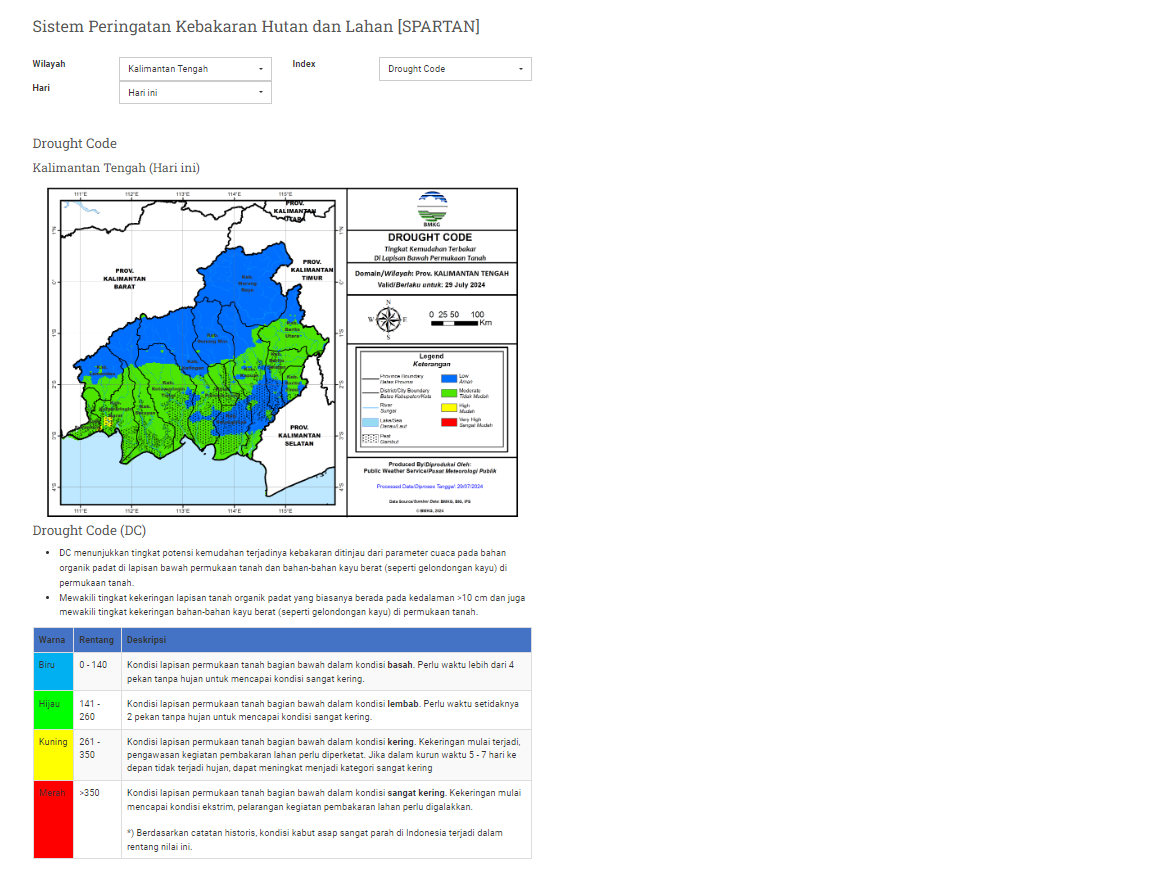Image resolution: width=1152 pixels, height=871 pixels.
Task: Click the range cell 0 - 140
Action: [x=97, y=671]
